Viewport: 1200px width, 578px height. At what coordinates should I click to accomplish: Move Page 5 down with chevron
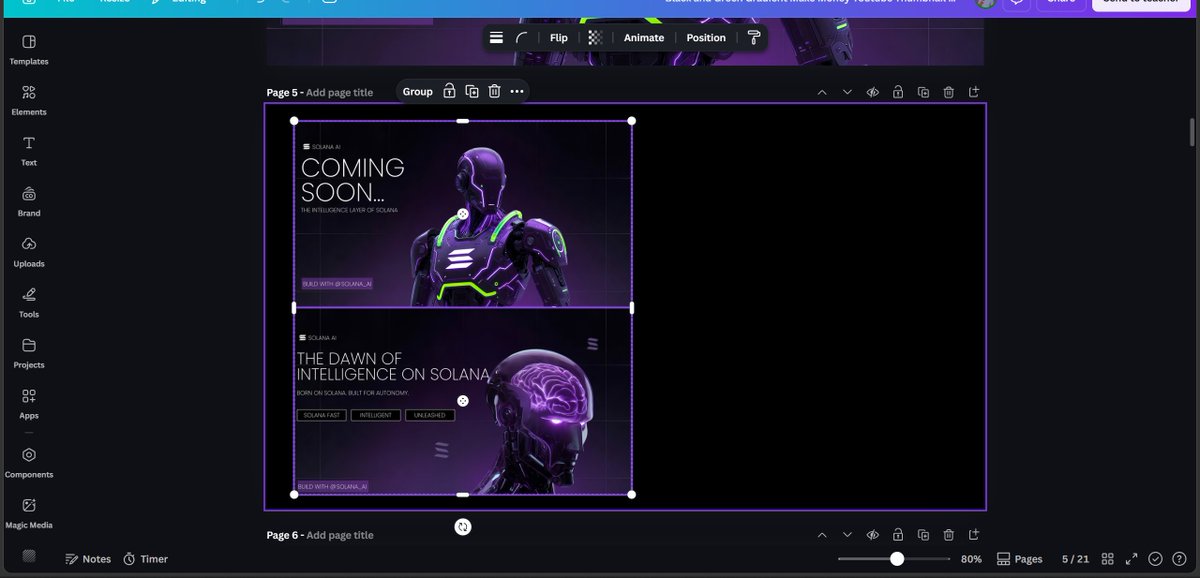847,92
